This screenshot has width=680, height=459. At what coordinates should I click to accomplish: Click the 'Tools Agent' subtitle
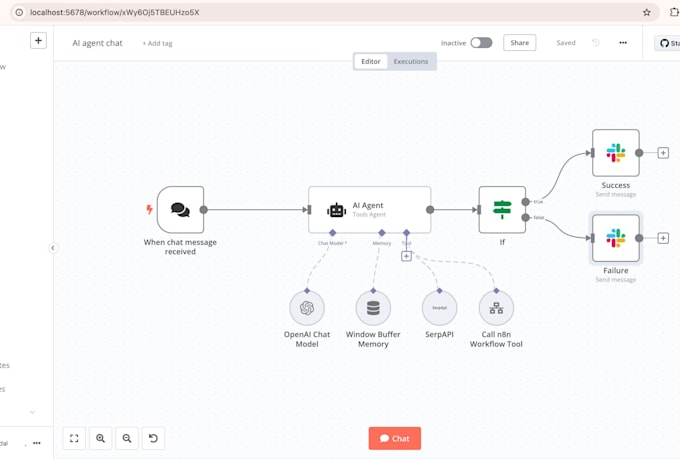[x=369, y=214]
